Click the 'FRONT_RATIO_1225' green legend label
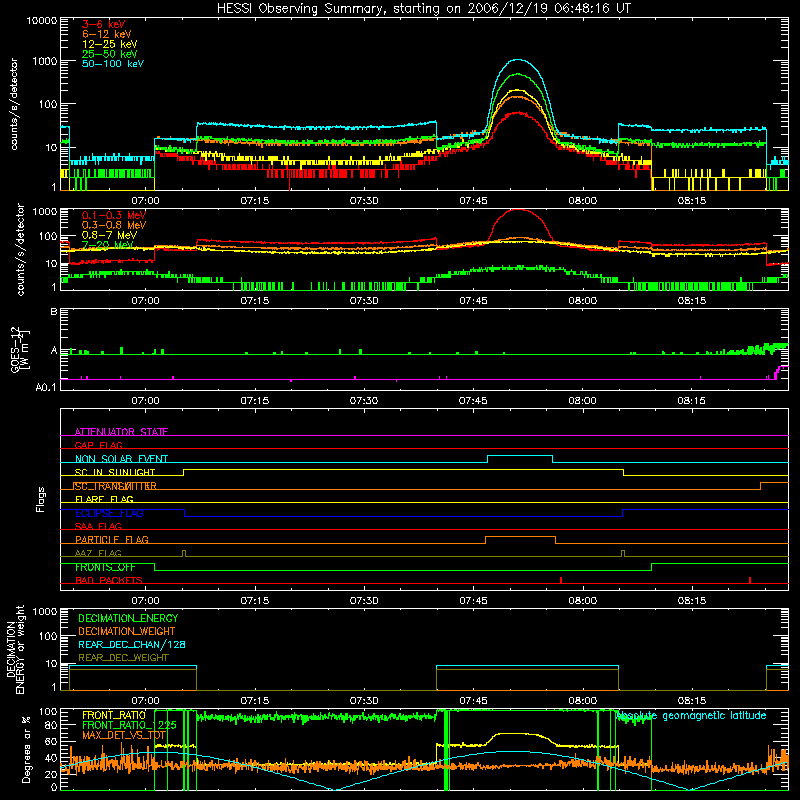This screenshot has height=800, width=800. coord(129,725)
